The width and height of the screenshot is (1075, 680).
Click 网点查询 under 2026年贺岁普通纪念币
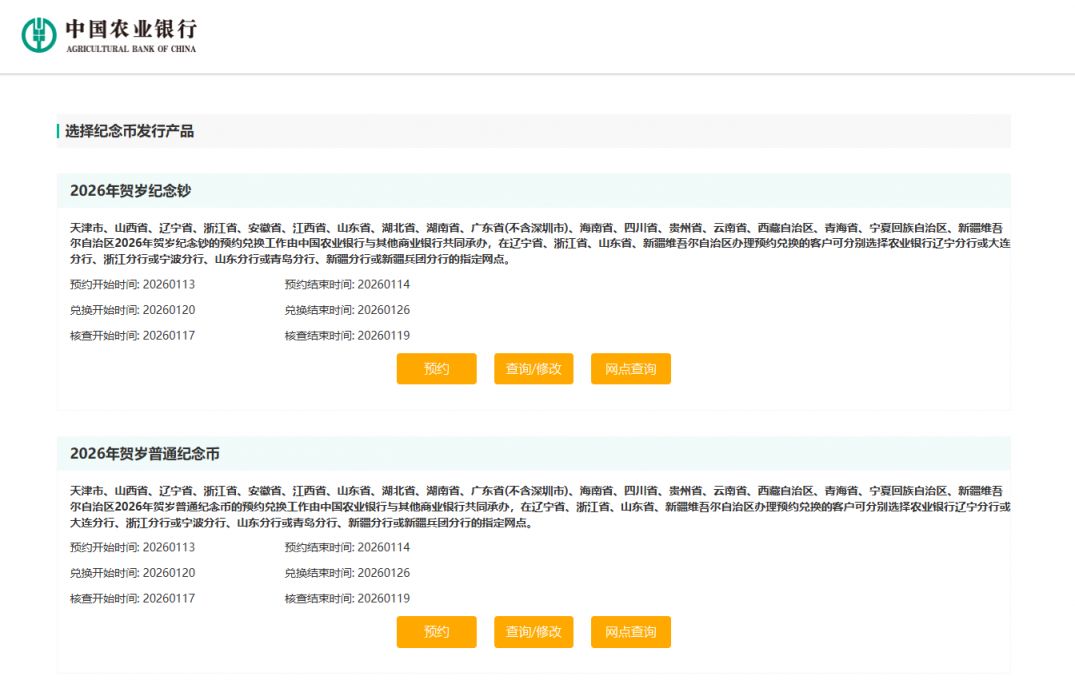tap(631, 632)
